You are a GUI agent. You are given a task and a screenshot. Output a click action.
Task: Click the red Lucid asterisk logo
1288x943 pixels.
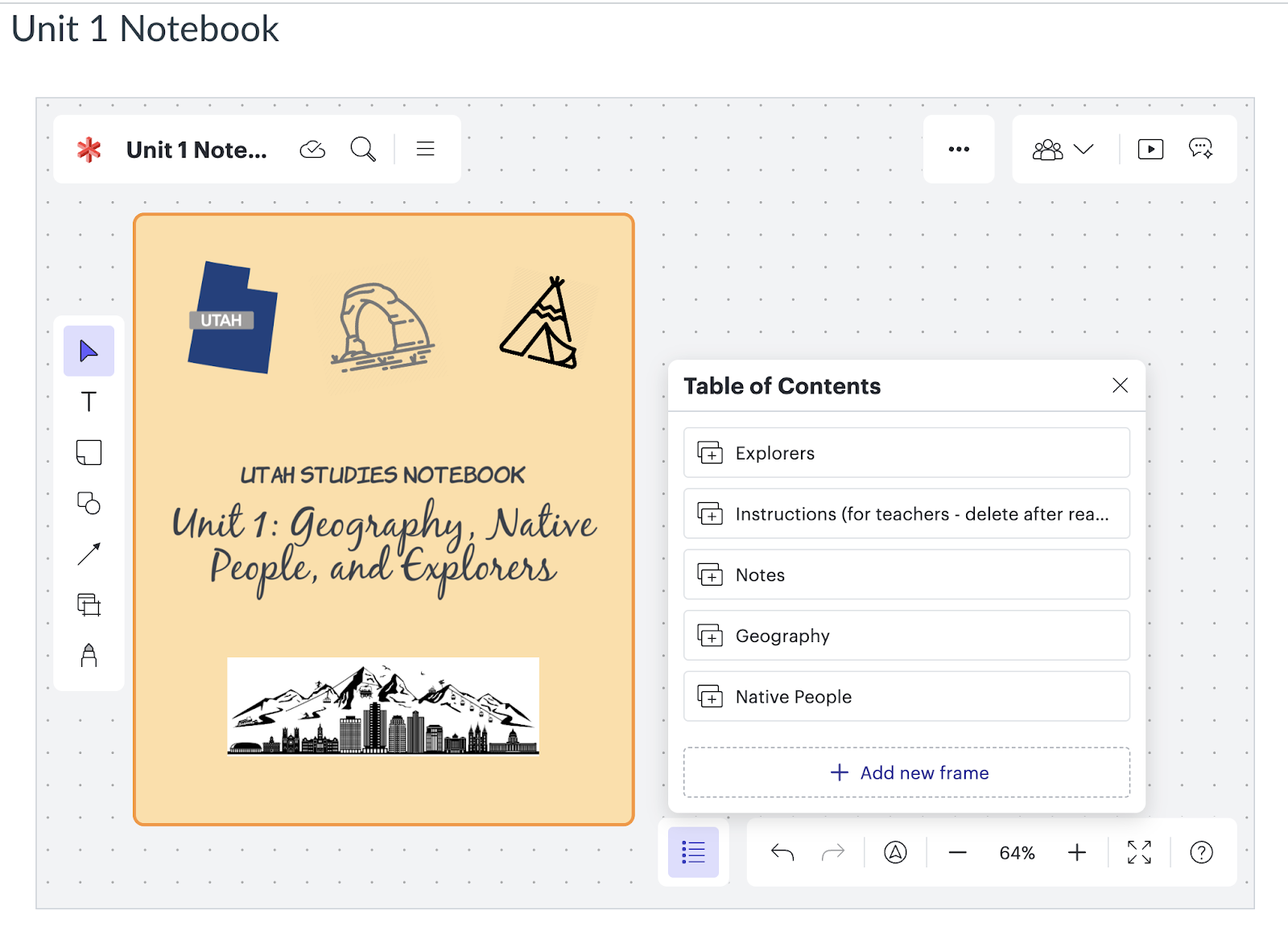tap(89, 150)
